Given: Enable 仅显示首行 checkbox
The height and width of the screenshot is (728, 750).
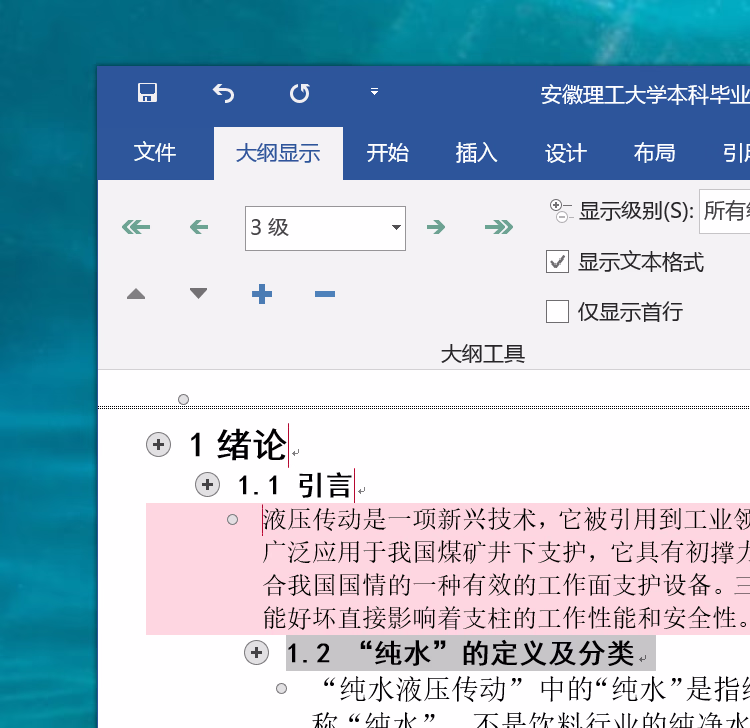Looking at the screenshot, I should (x=558, y=312).
